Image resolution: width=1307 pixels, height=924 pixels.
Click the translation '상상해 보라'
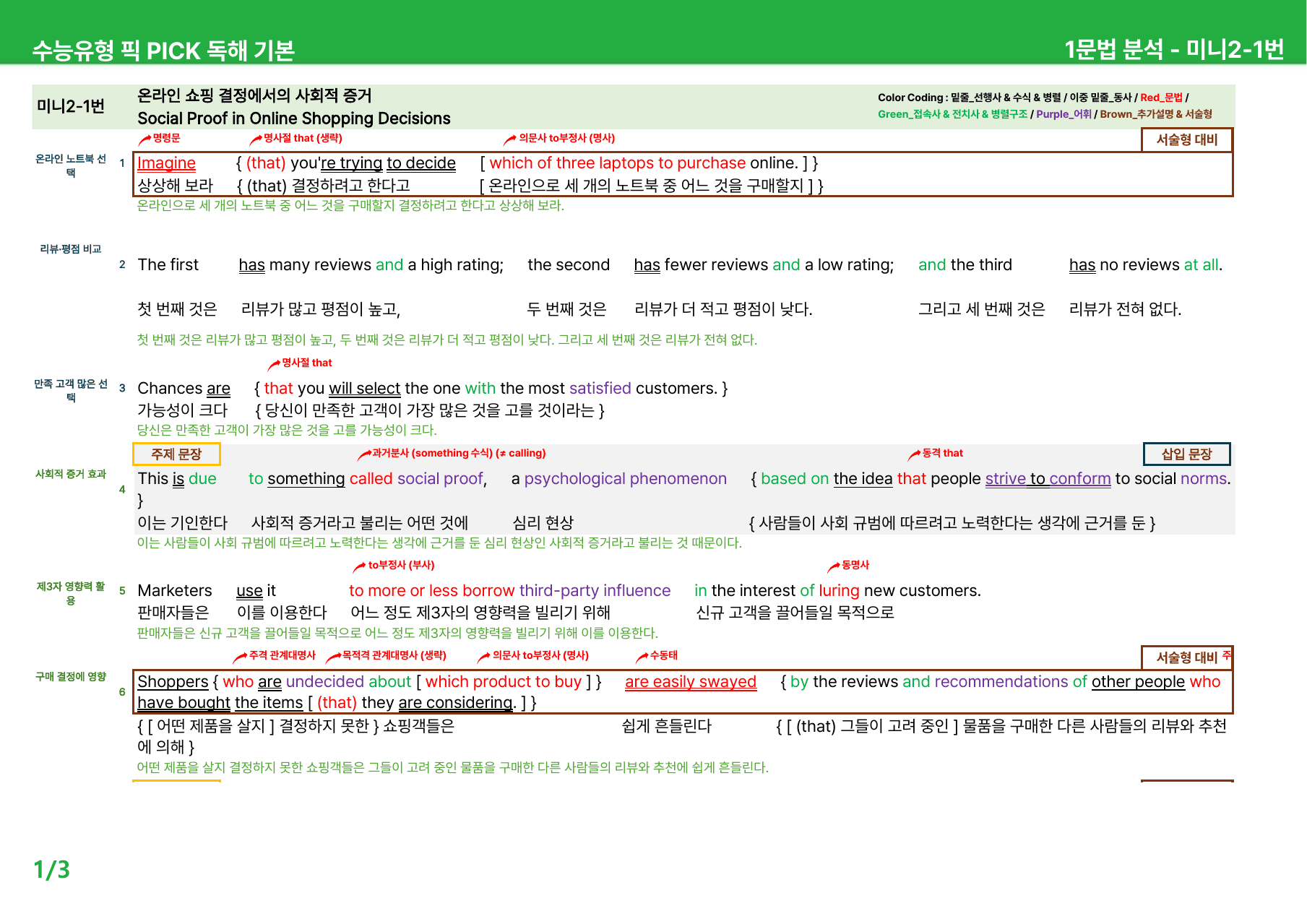pos(176,186)
